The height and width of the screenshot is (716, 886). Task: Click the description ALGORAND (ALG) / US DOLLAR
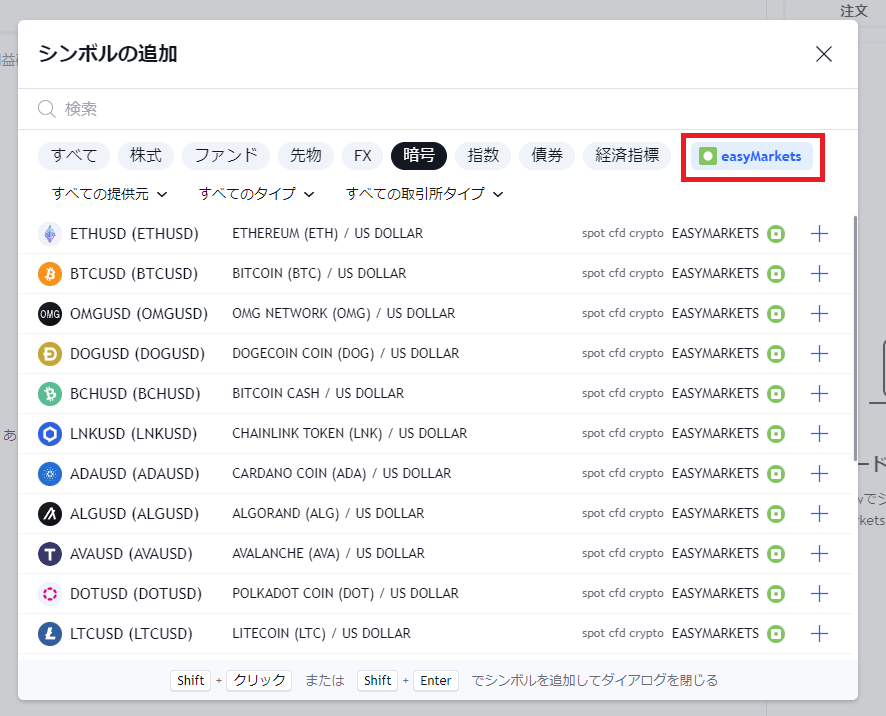tap(328, 513)
